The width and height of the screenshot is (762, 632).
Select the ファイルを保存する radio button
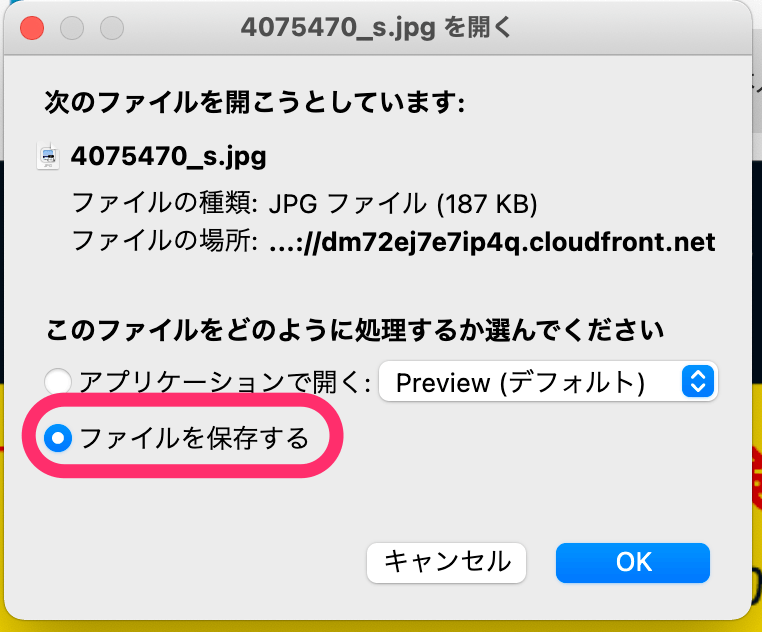click(x=59, y=438)
